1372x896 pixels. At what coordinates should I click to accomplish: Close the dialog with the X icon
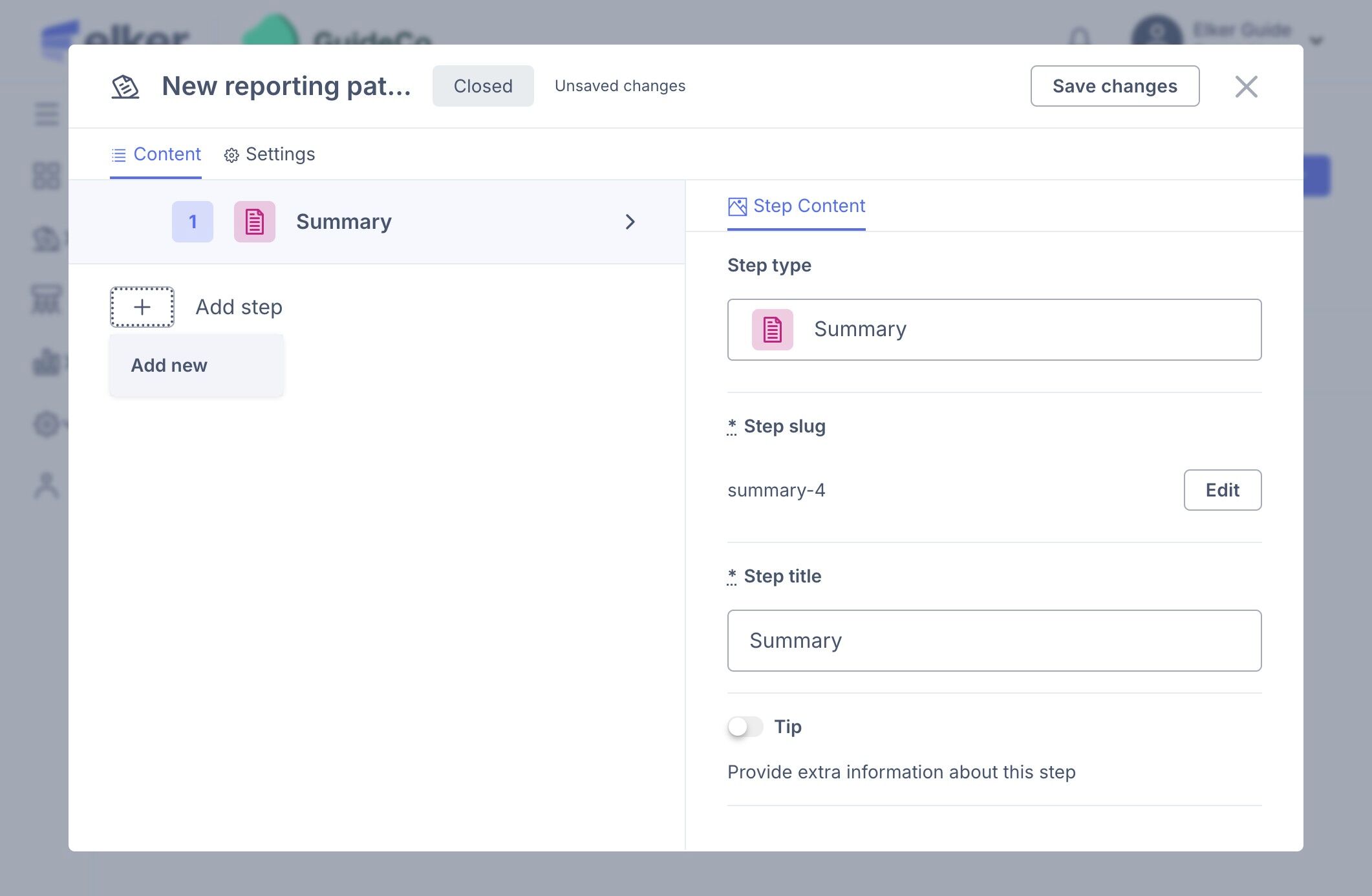pyautogui.click(x=1245, y=87)
